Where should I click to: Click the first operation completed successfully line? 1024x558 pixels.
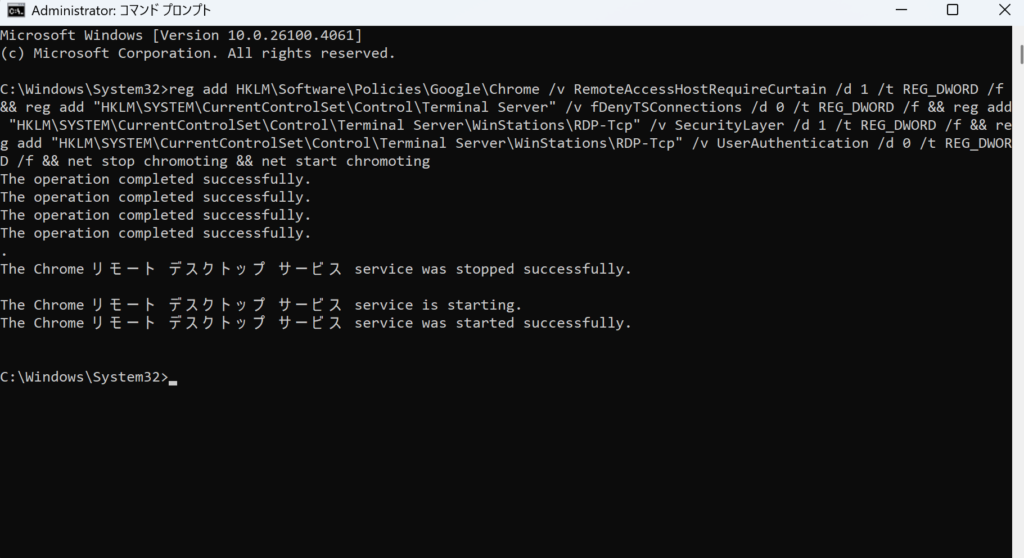point(155,179)
